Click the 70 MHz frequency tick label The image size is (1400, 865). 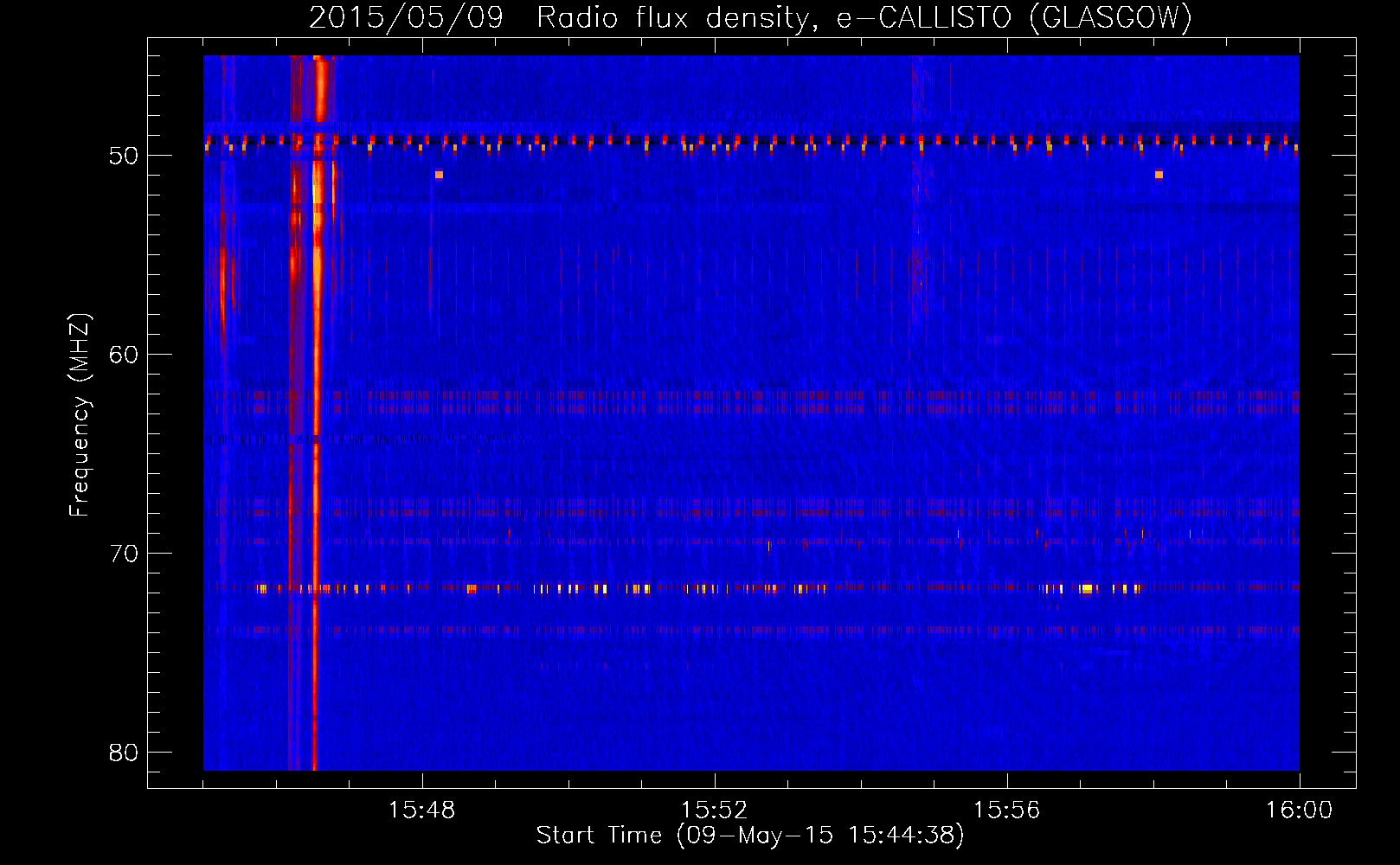[124, 554]
